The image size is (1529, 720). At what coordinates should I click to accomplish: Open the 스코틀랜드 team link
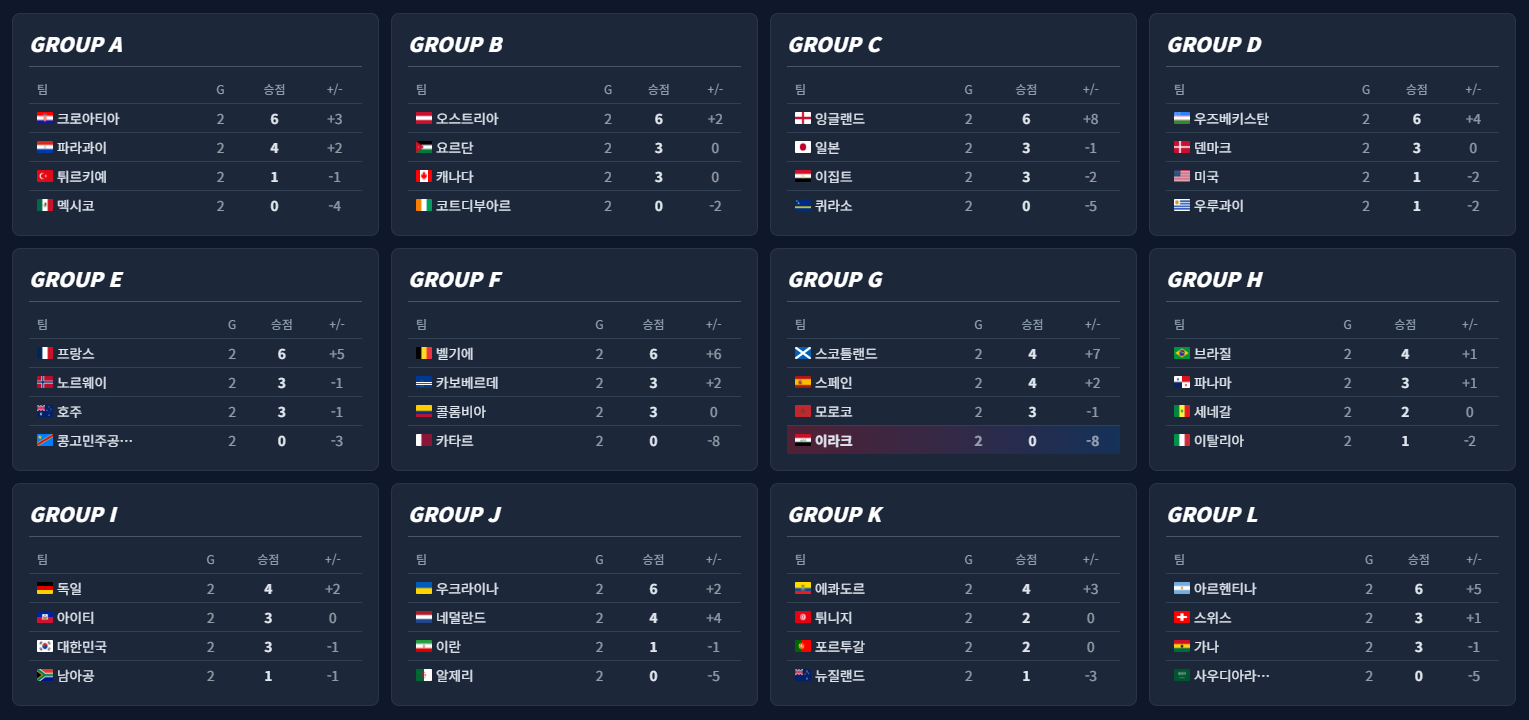tap(846, 354)
